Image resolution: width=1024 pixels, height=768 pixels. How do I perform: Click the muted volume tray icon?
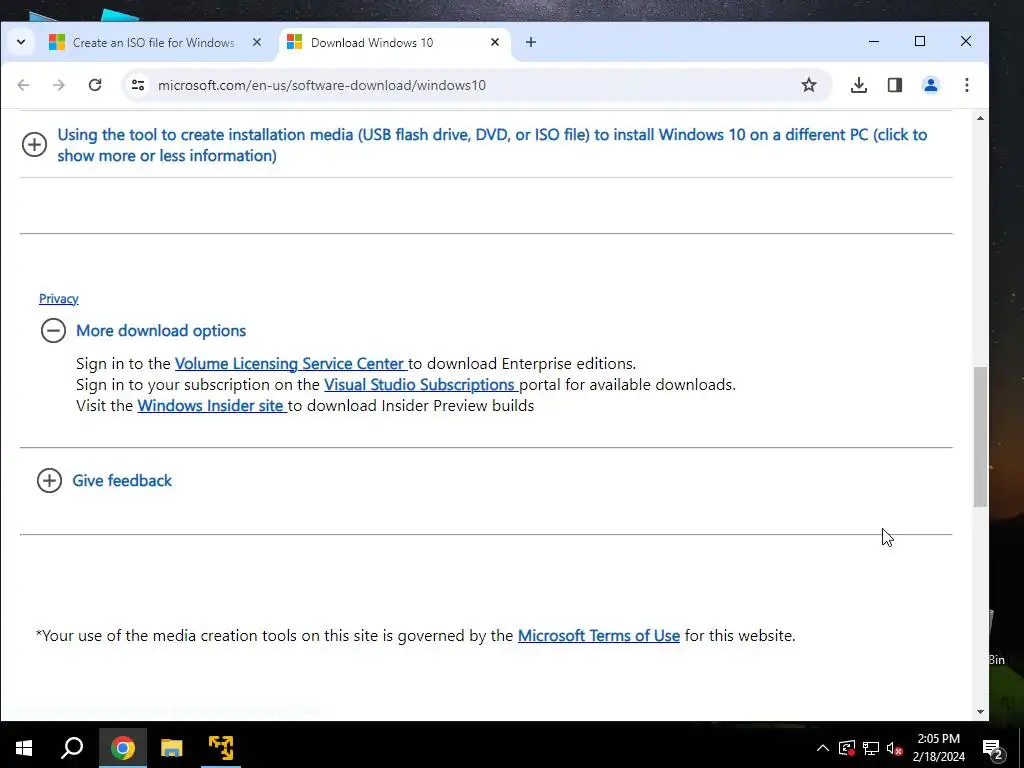(895, 748)
